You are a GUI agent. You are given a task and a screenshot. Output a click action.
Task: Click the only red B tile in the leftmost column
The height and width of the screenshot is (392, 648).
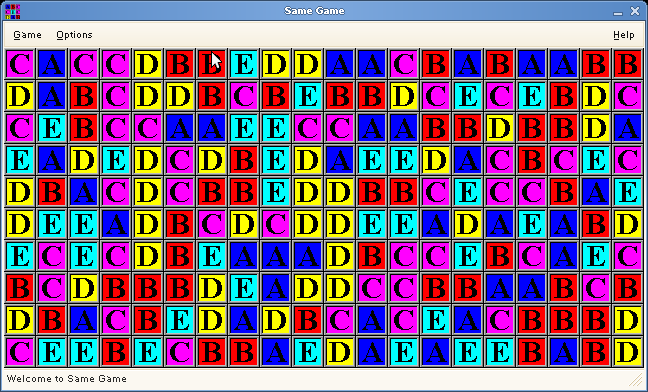[20, 287]
